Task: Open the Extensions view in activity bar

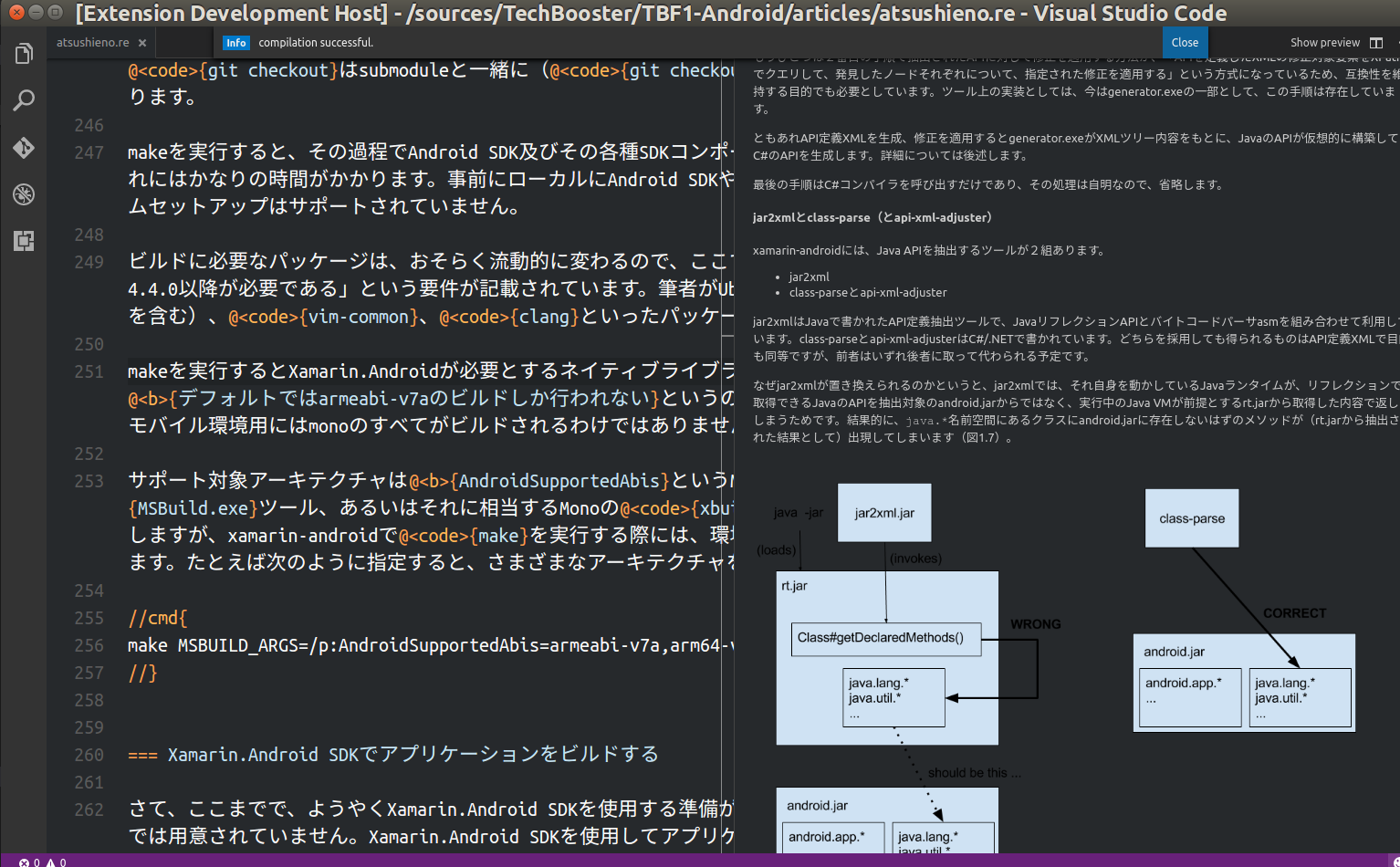Action: (x=24, y=241)
